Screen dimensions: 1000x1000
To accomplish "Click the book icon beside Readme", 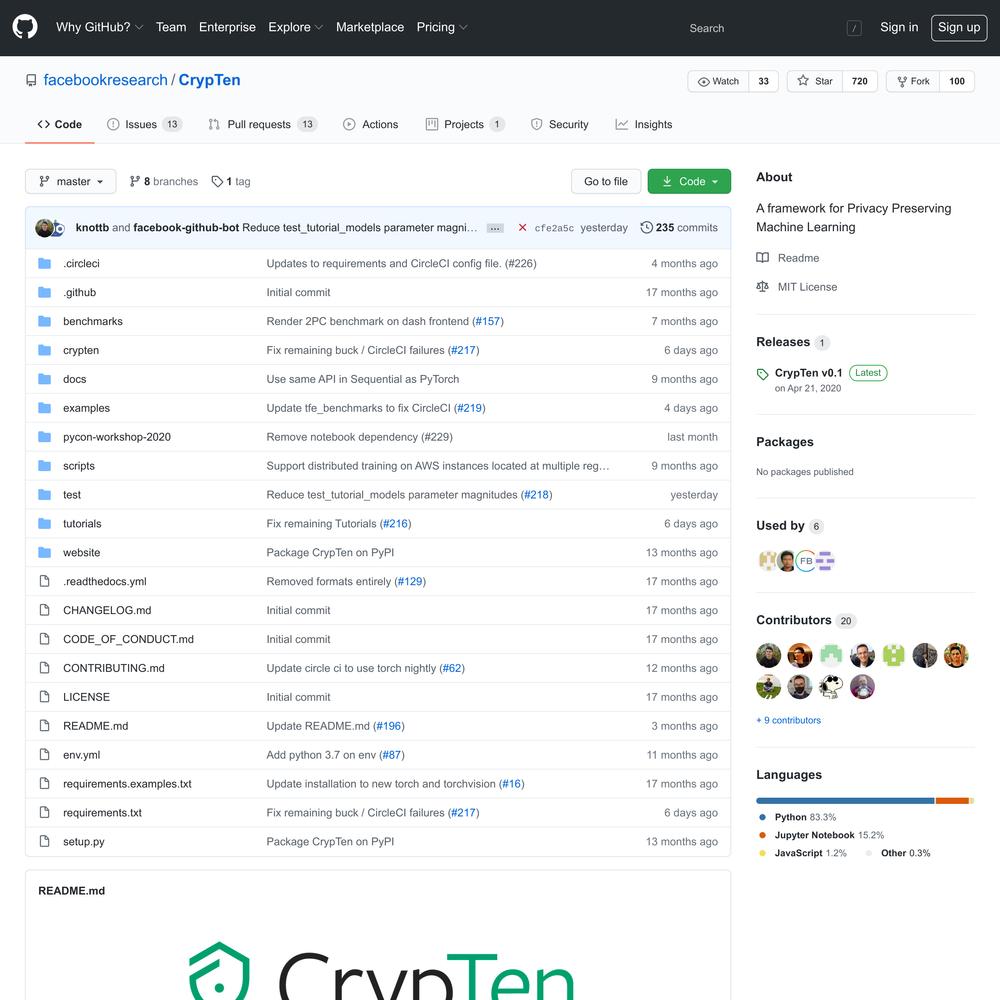I will [762, 258].
